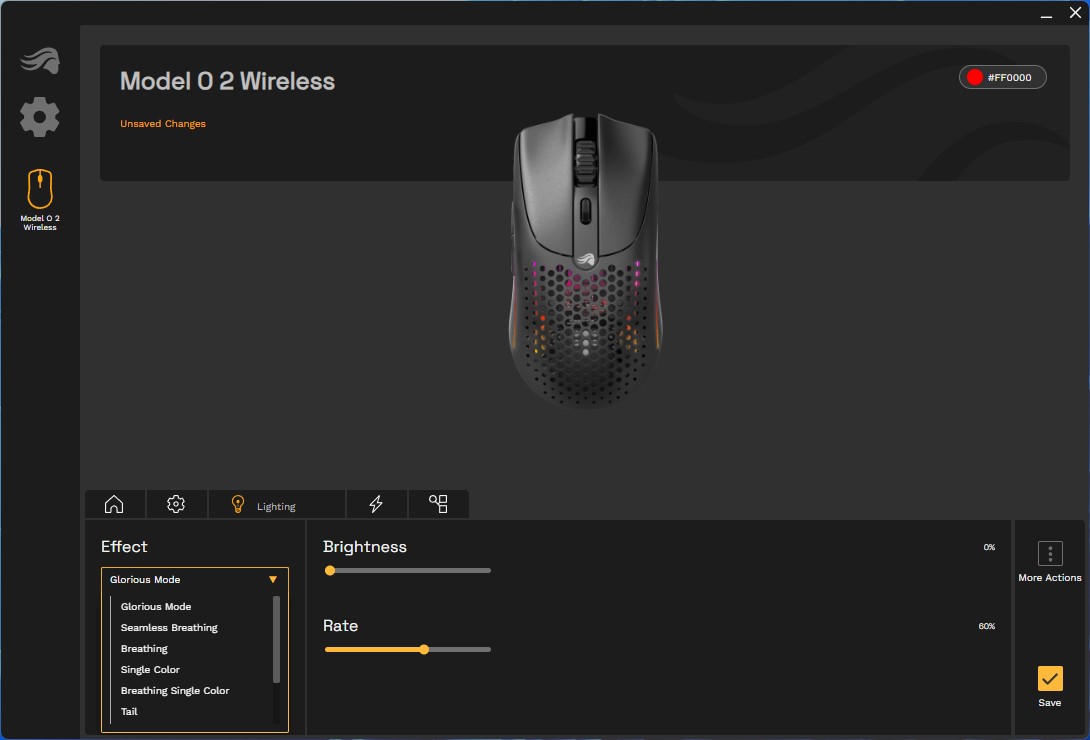Open the gear settings tab
1090x740 pixels.
pos(176,505)
